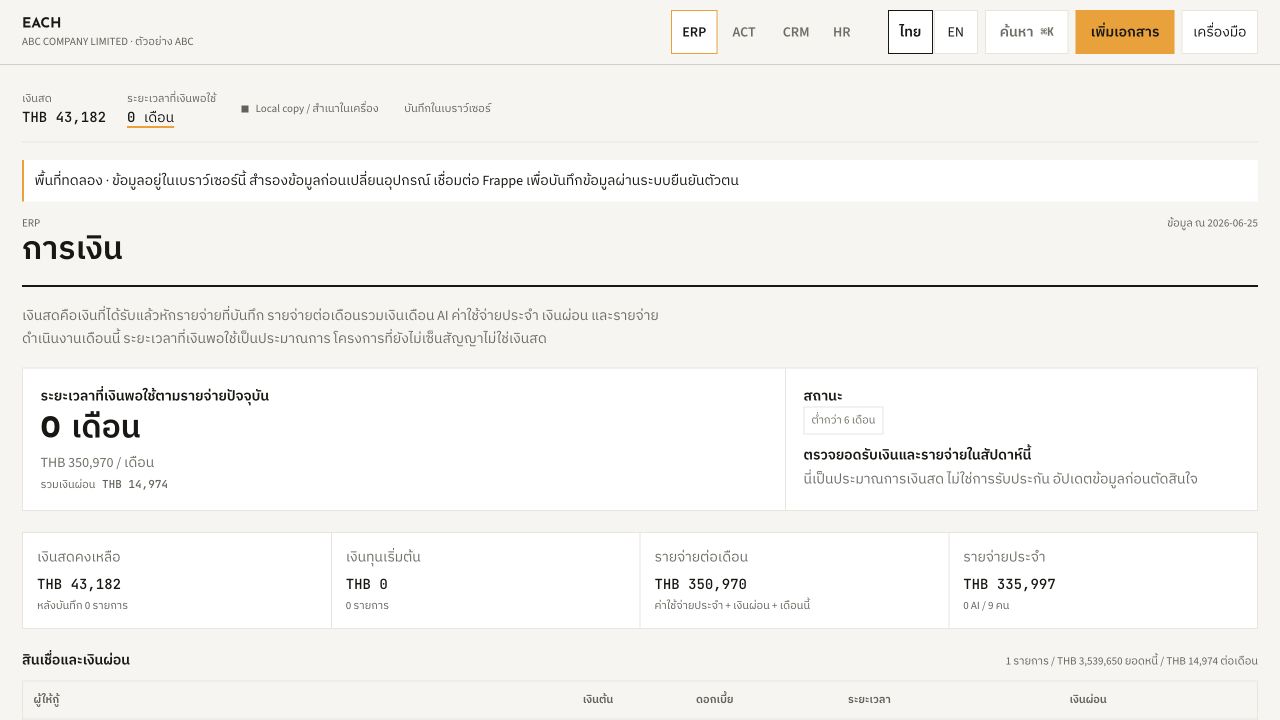Viewport: 1280px width, 720px height.
Task: Click the "ข้อมูล ณ 2026-06-25" date
Action: pos(1212,223)
